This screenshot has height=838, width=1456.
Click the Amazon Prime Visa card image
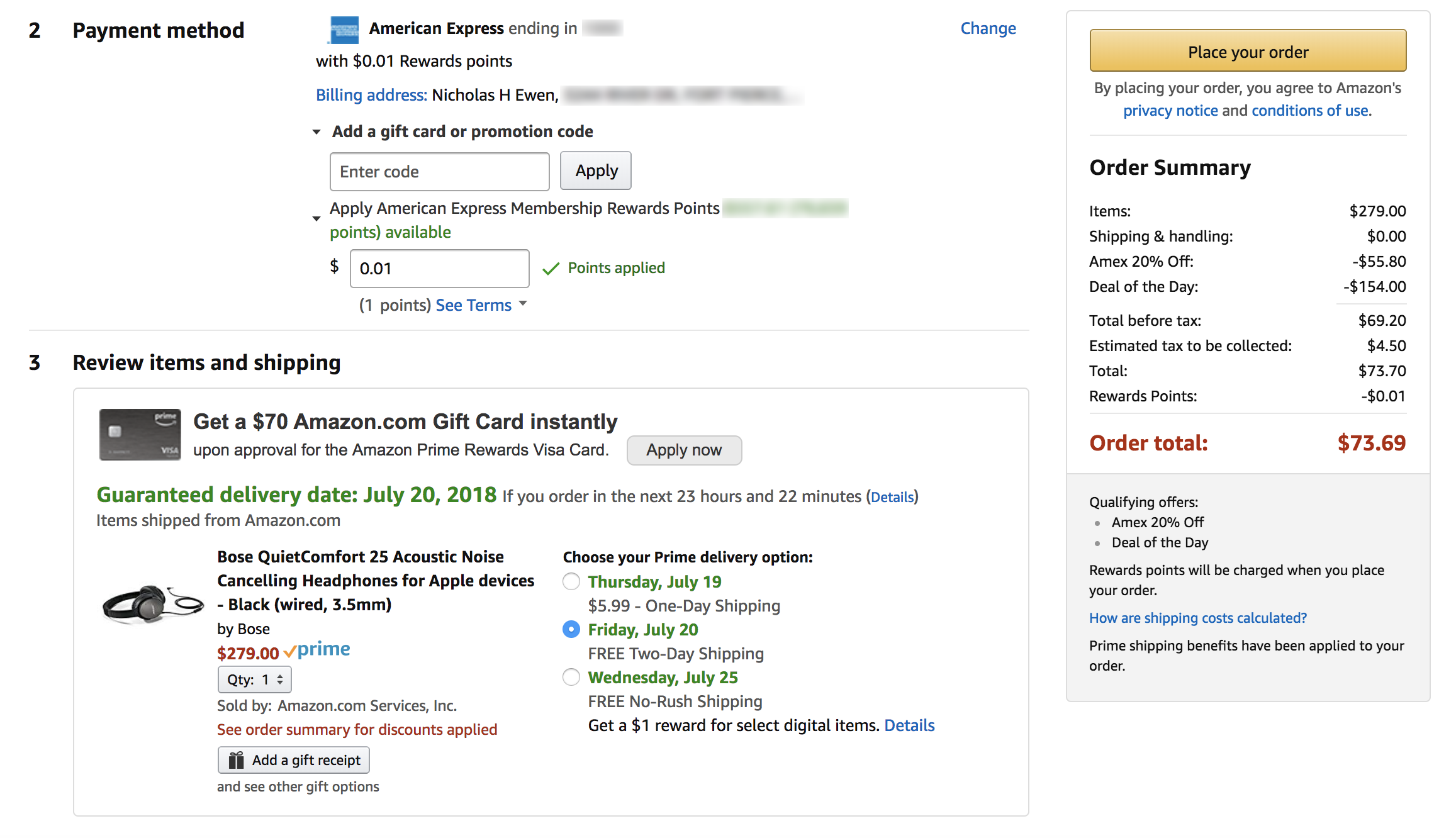(140, 435)
